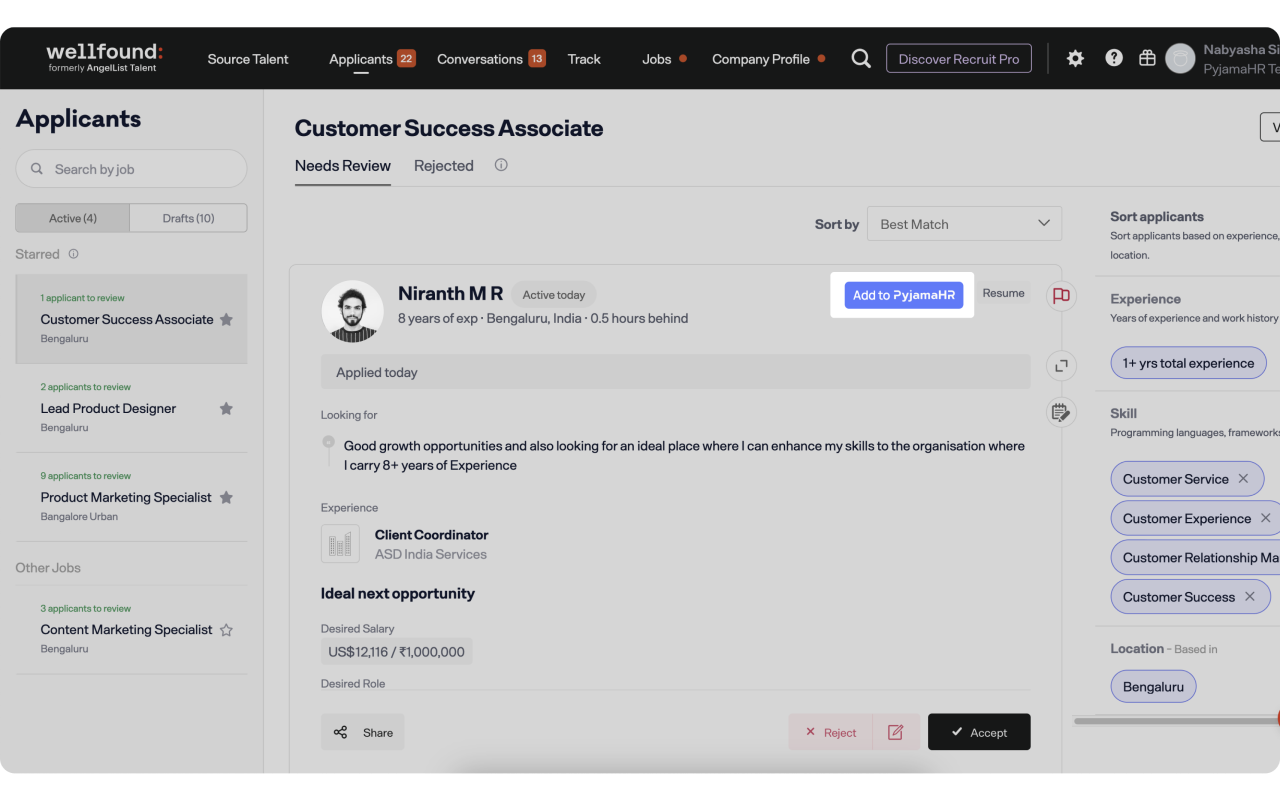1280x800 pixels.
Task: Open the notes notepad icon for the applicant
Action: tap(1060, 411)
